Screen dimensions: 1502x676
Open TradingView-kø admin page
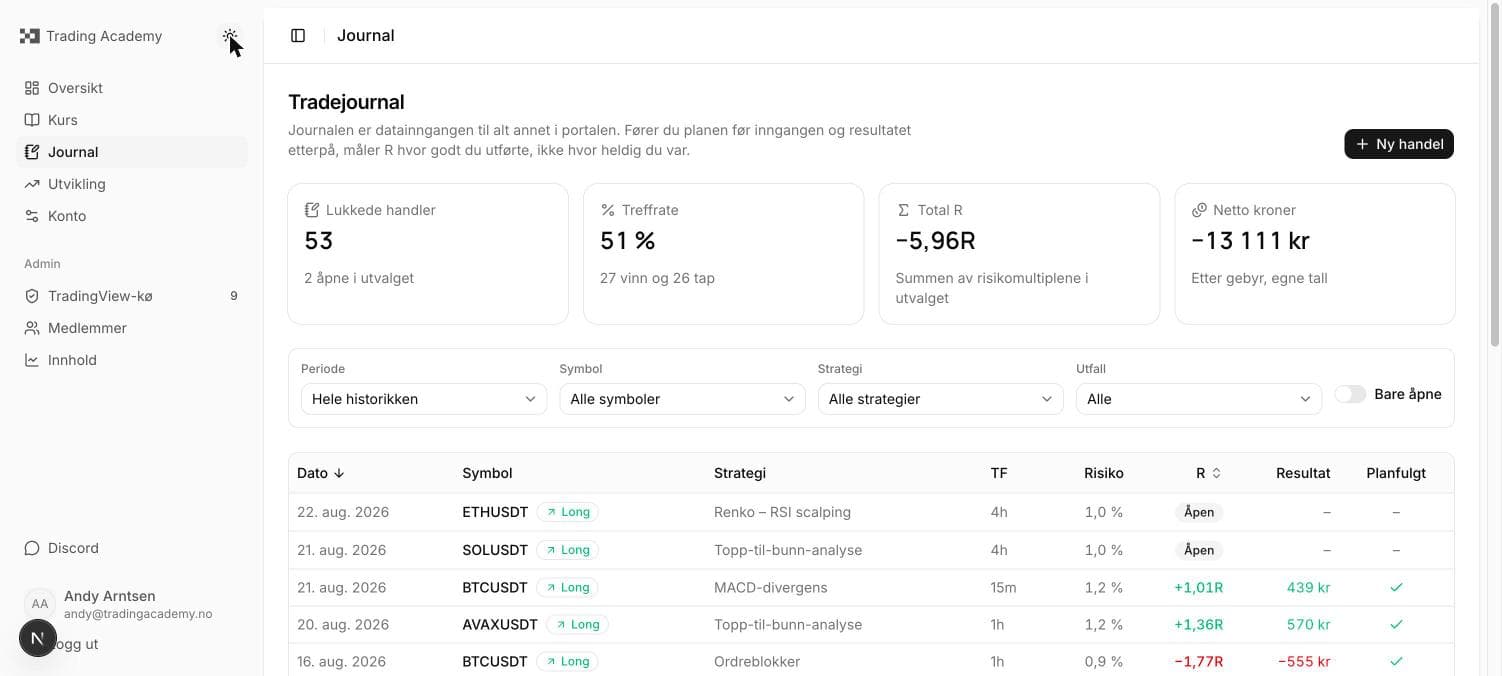132,296
